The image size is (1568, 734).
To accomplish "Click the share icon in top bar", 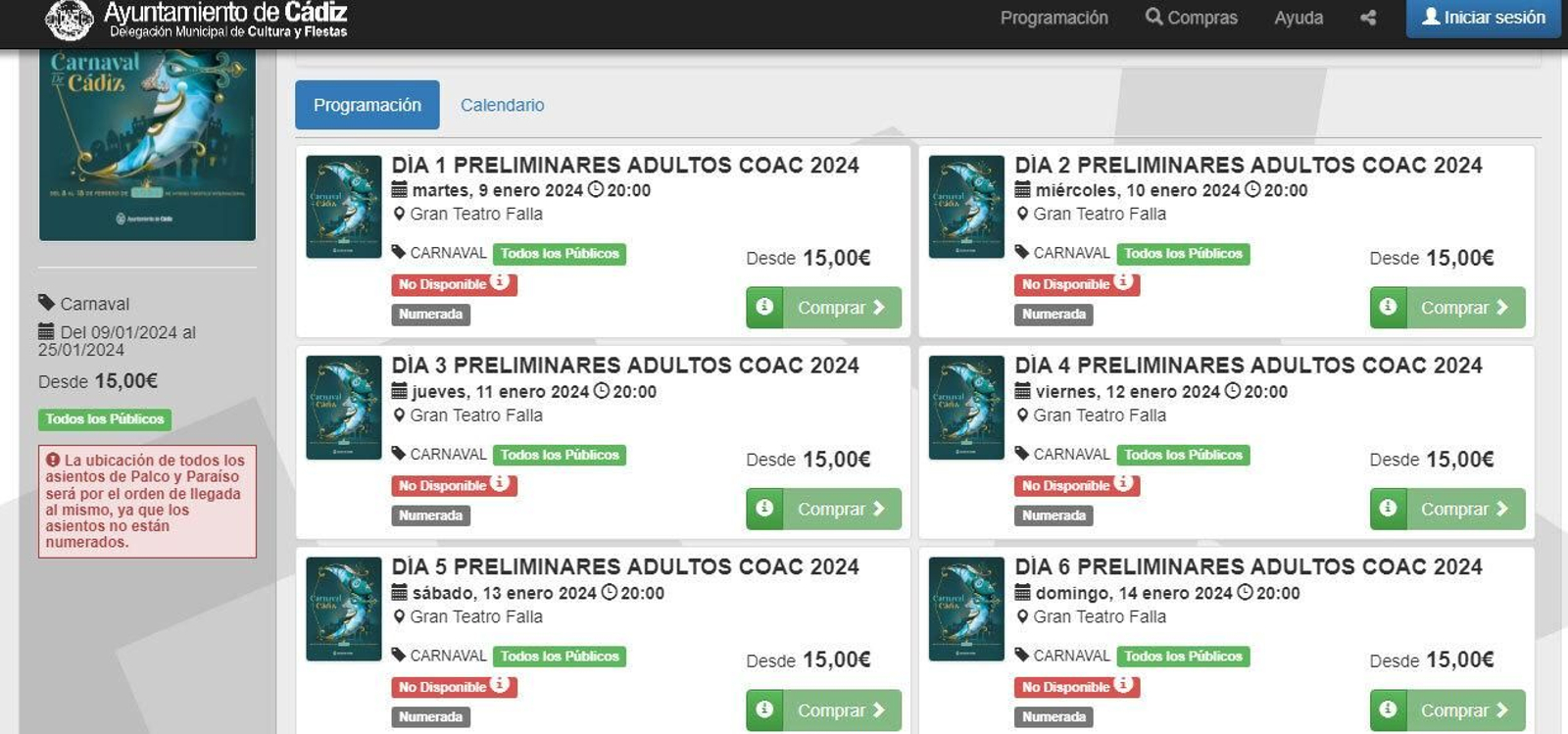I will click(x=1368, y=18).
